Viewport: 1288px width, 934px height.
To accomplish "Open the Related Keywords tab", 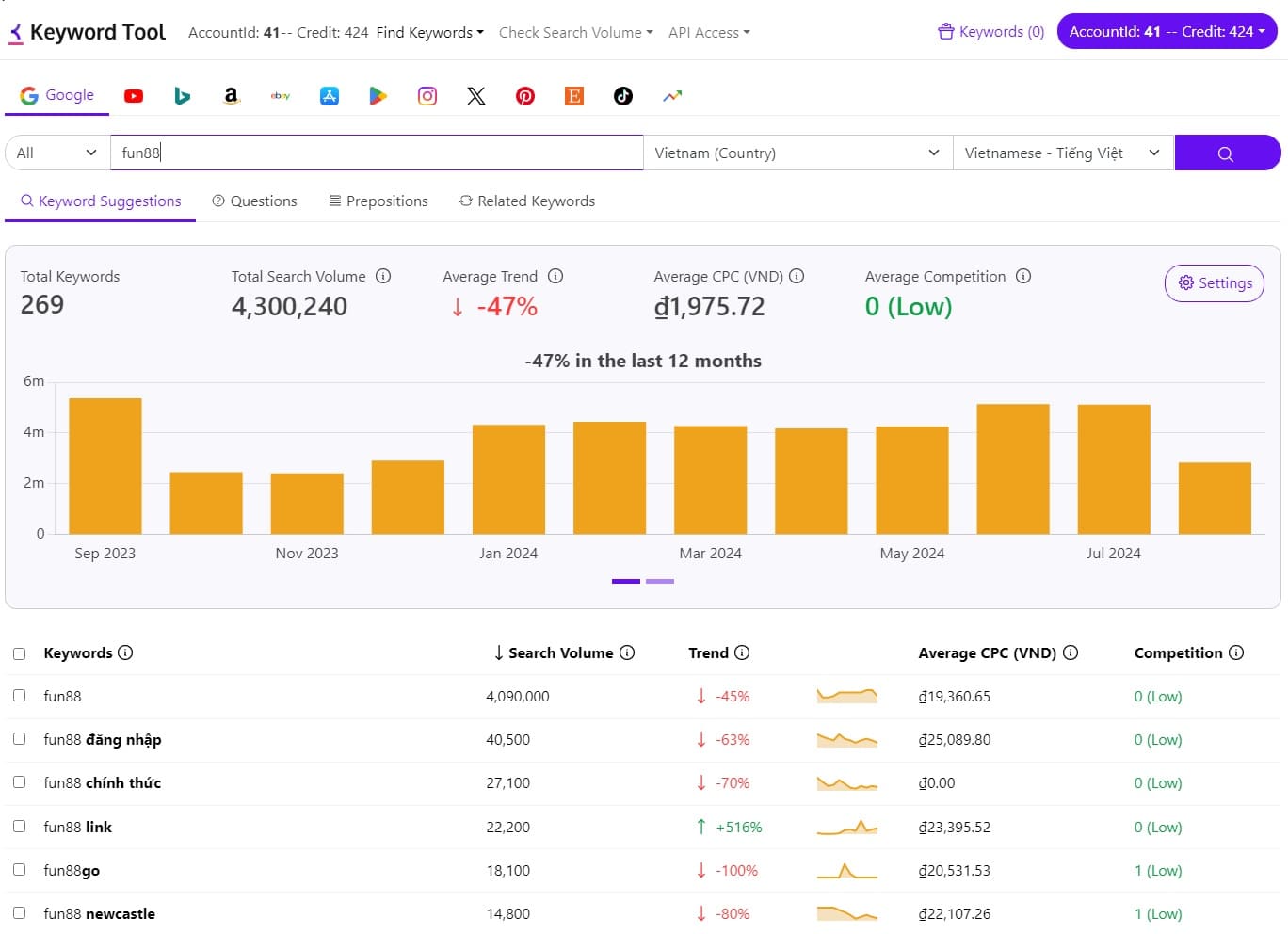I will [526, 201].
